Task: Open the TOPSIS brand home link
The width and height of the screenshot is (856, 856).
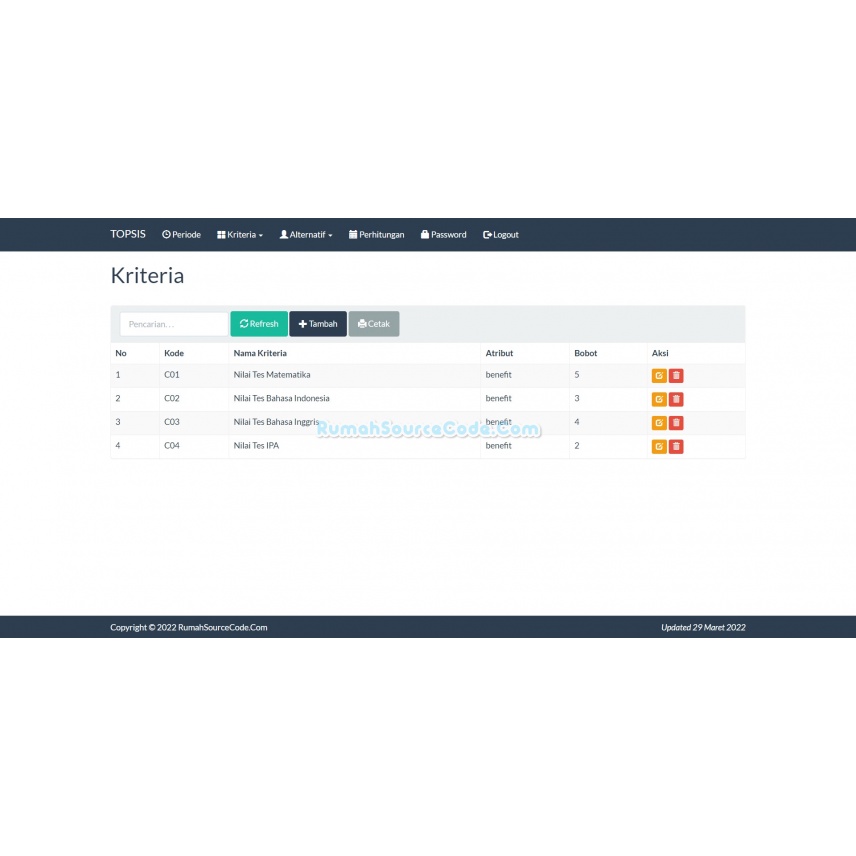Action: [128, 234]
